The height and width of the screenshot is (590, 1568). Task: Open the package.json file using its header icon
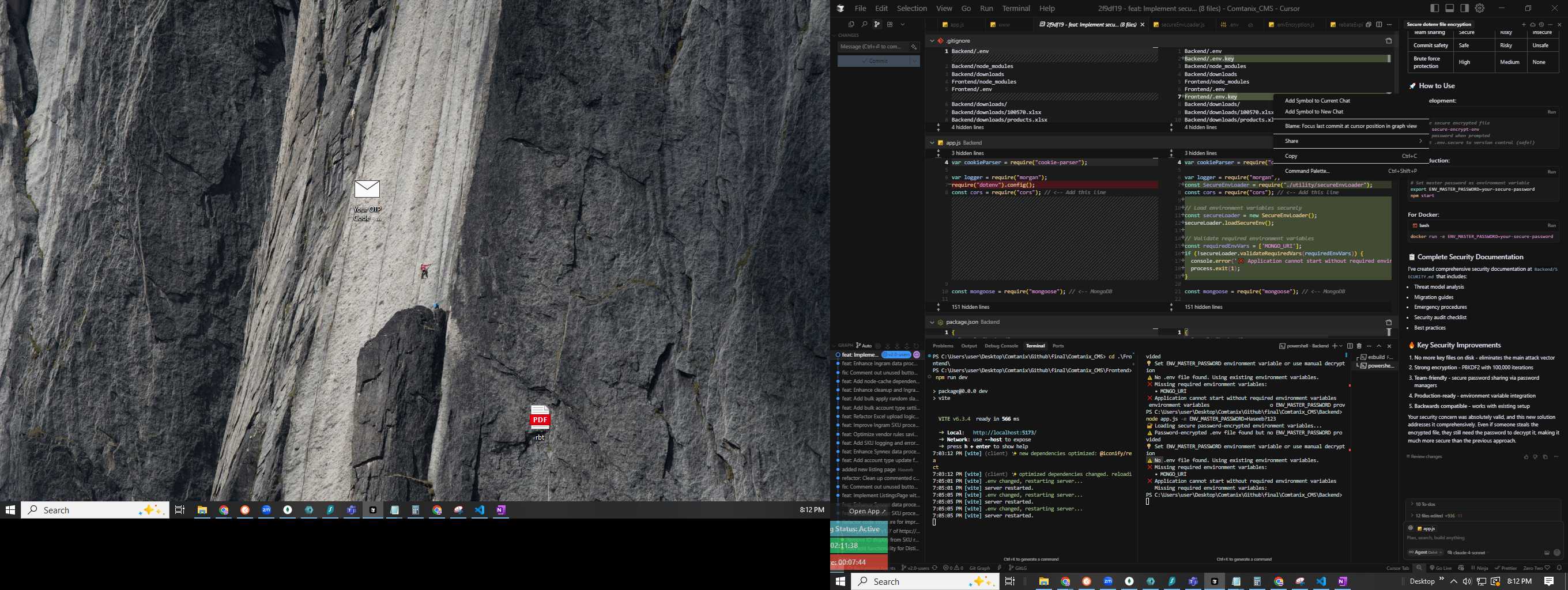(1389, 323)
